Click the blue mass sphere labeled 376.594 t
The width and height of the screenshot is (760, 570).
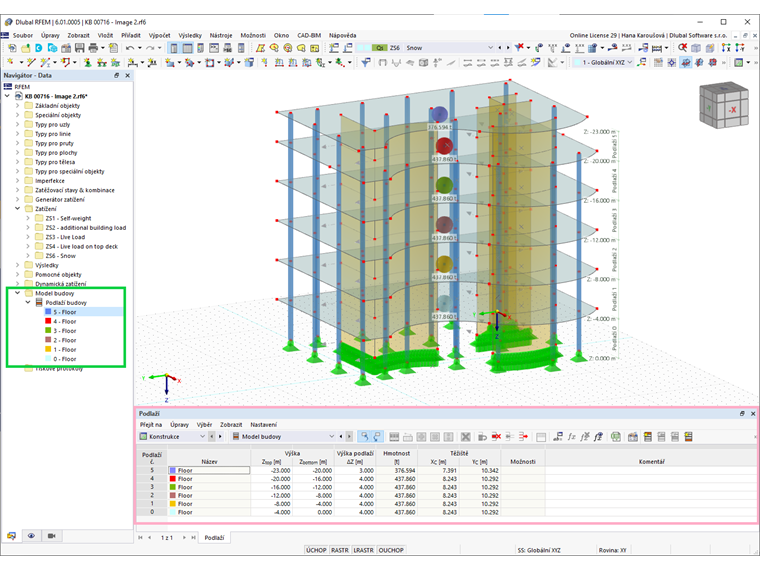coord(439,114)
